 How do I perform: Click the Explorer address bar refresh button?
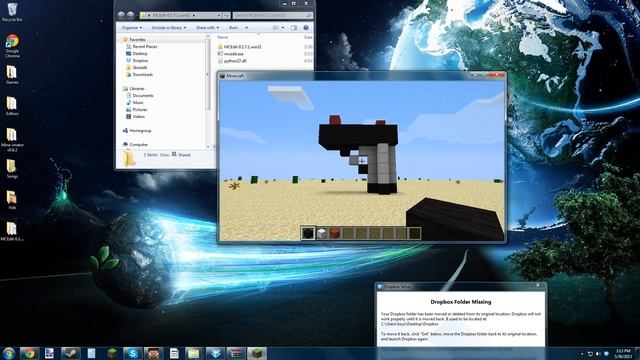pyautogui.click(x=226, y=15)
